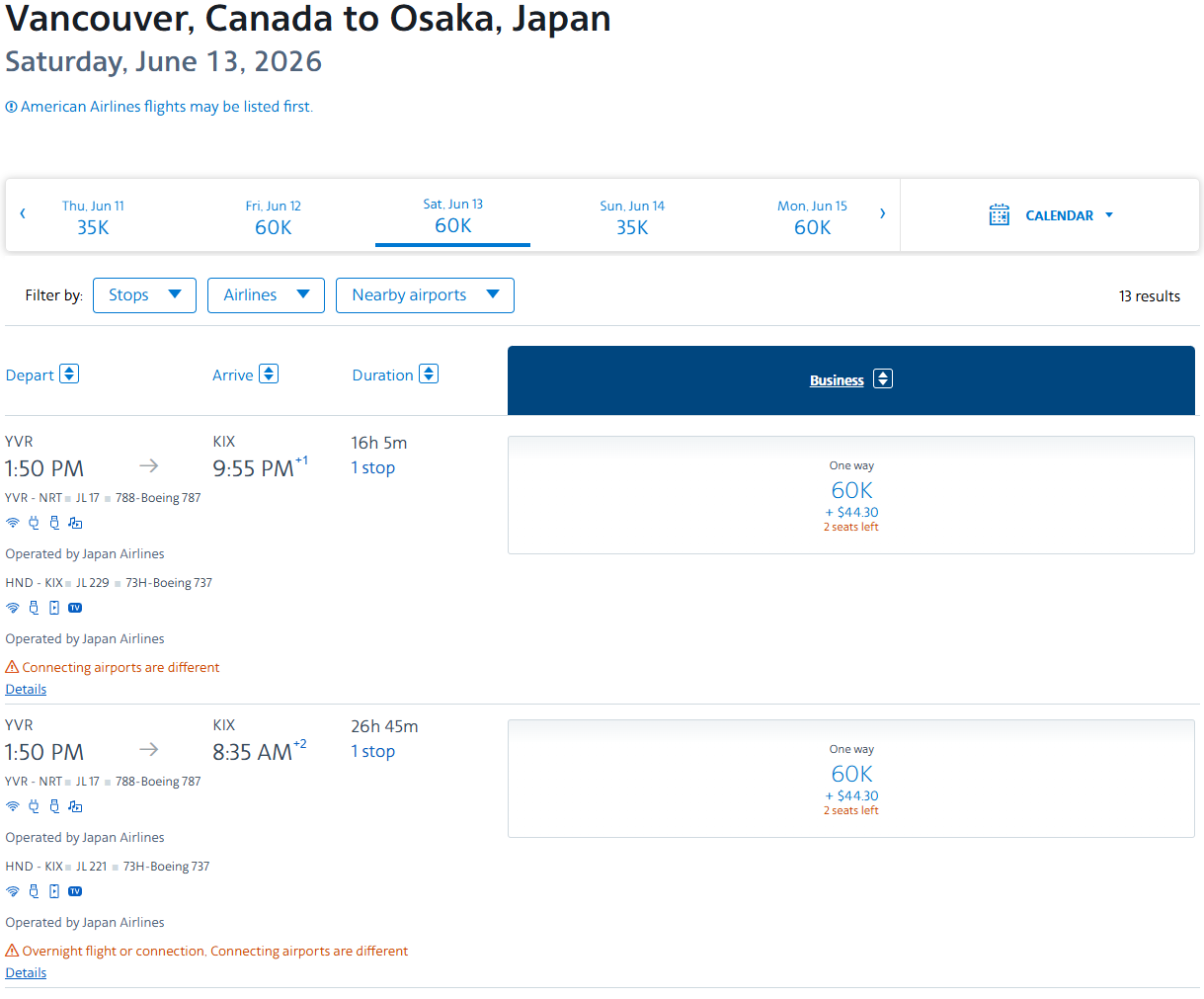
Task: Select 60K business fare for the 26h 45m flight
Action: 850,779
